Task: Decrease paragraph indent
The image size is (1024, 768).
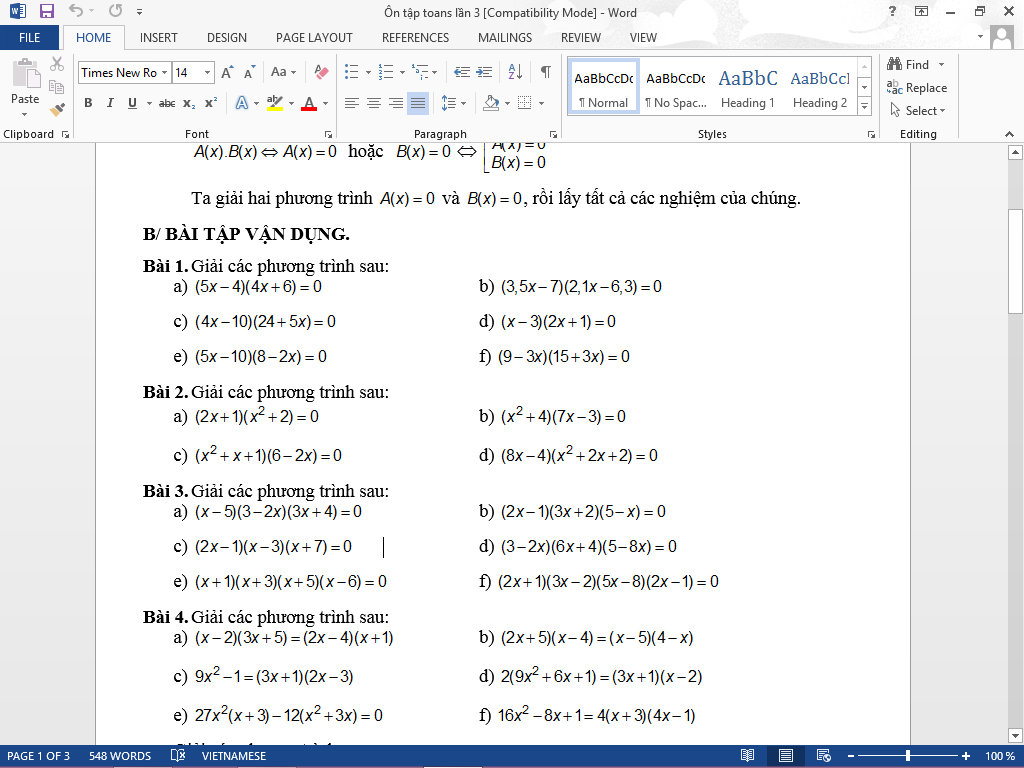Action: tap(462, 72)
